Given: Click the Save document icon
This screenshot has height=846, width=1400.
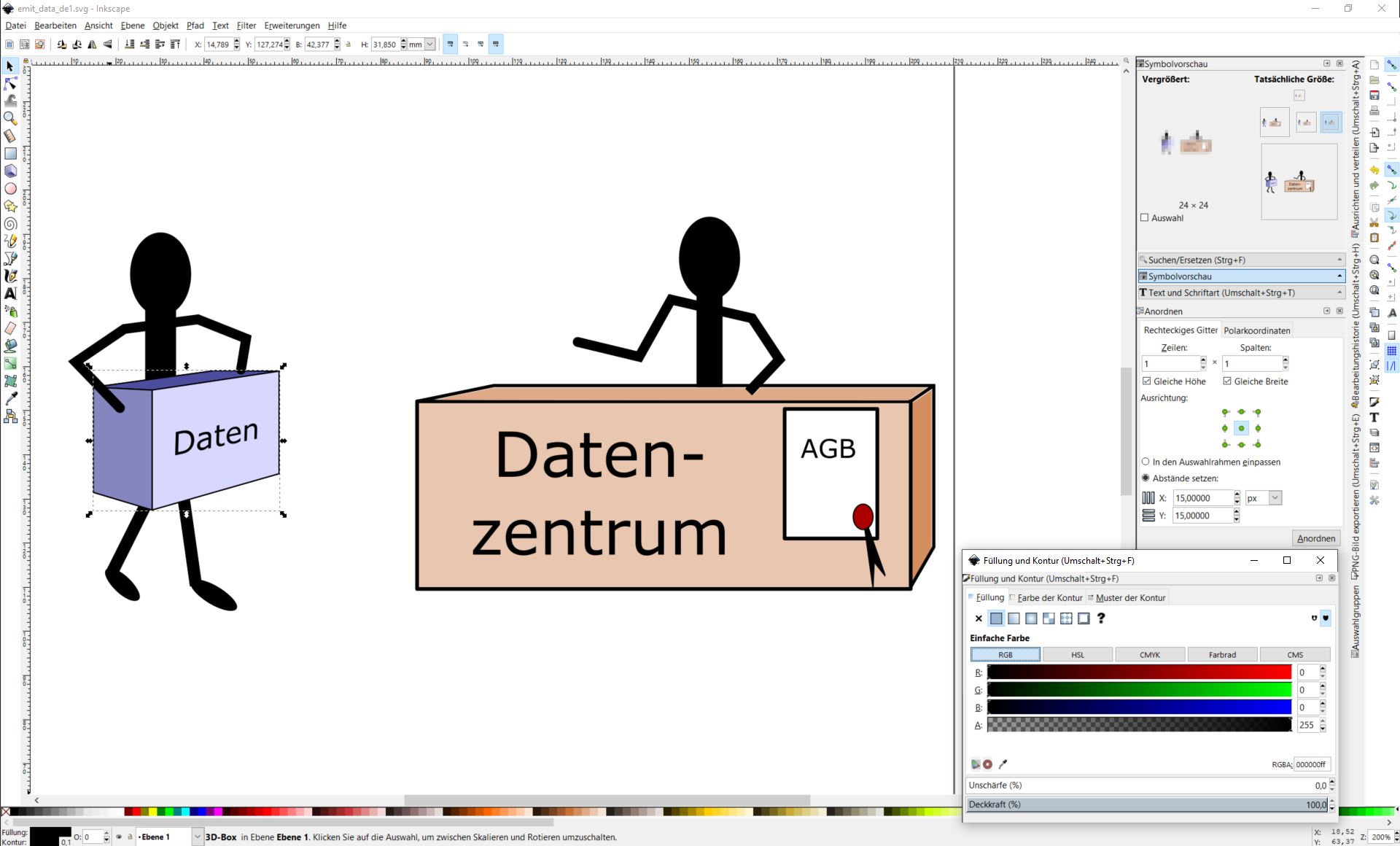Looking at the screenshot, I should pos(1374,95).
